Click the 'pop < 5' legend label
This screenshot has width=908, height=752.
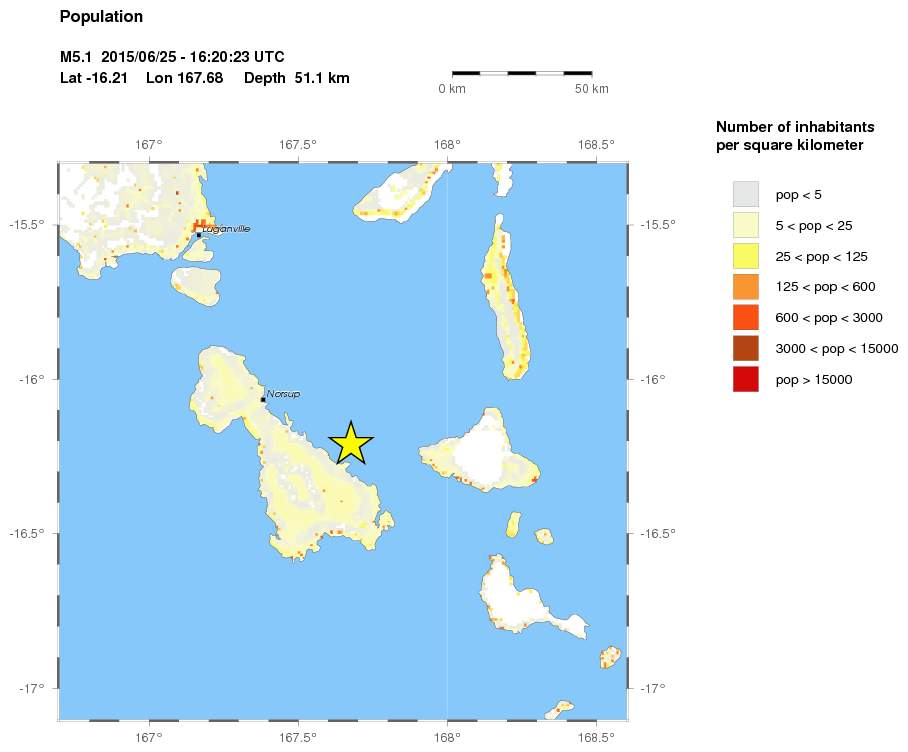[799, 195]
